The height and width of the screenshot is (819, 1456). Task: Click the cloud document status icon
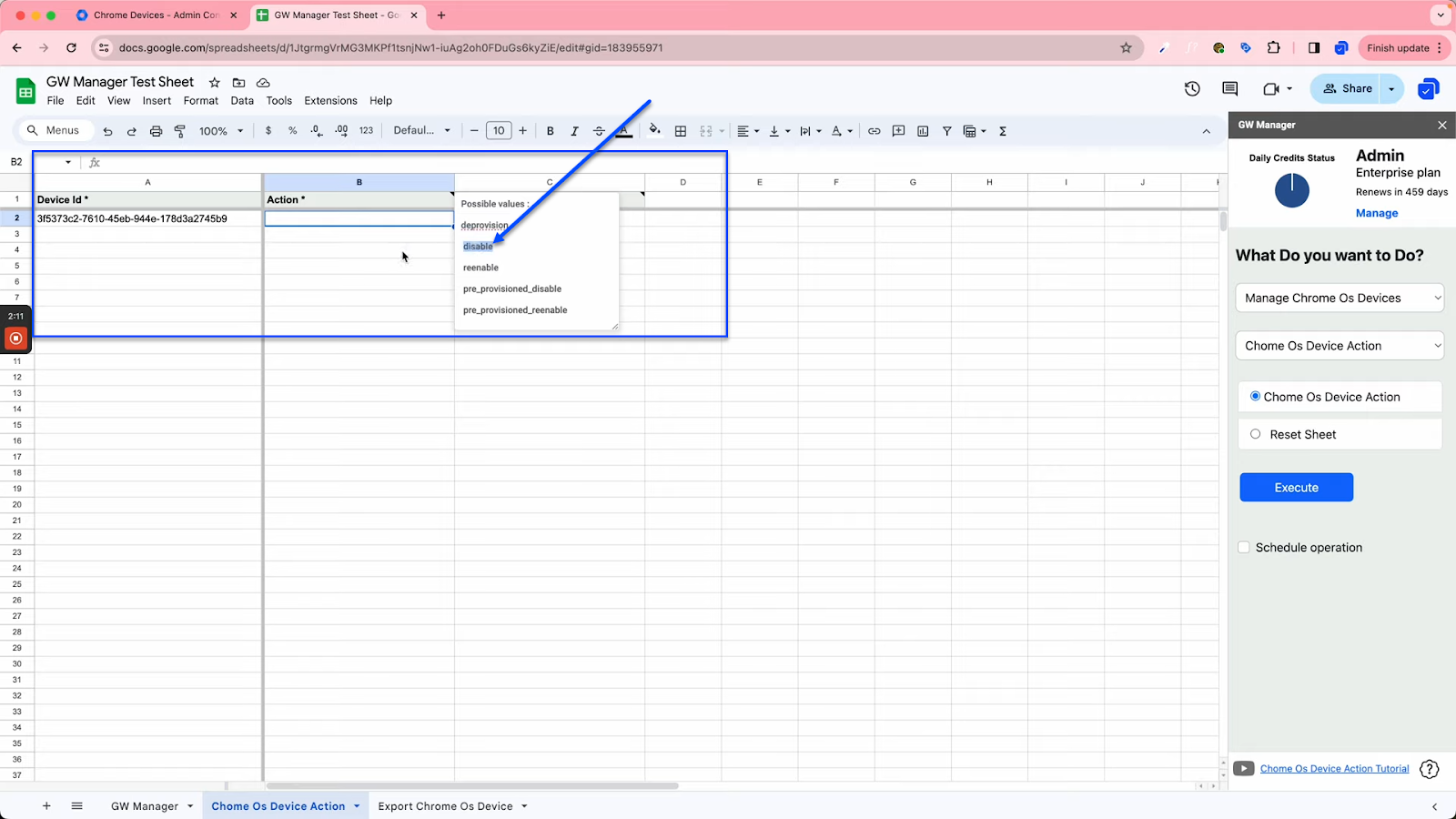coord(263,83)
